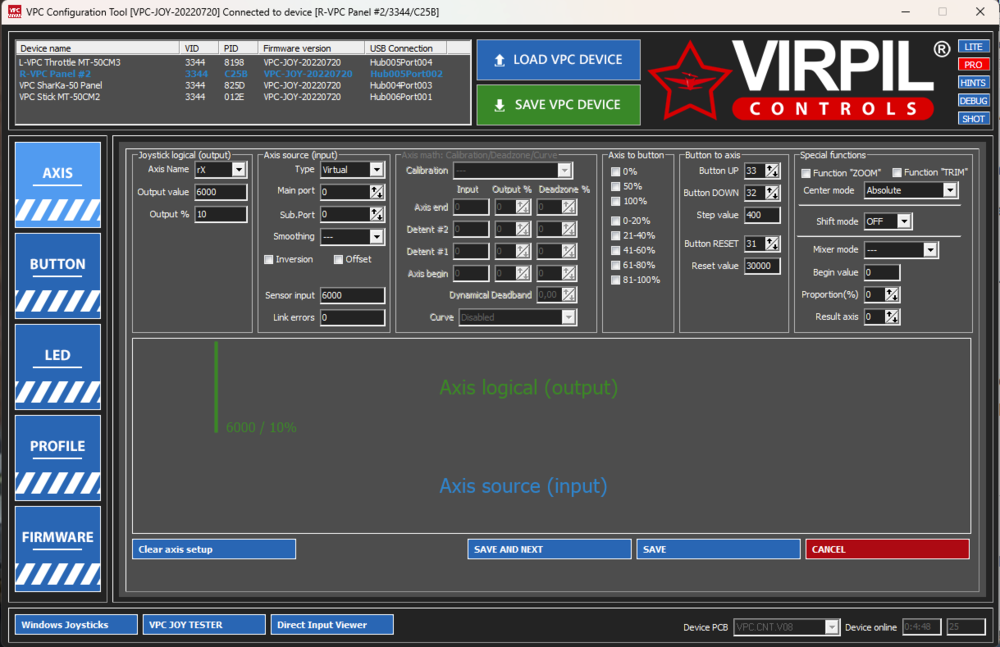
Task: Click the Button DOWN +/- stepper icon
Action: pos(772,193)
